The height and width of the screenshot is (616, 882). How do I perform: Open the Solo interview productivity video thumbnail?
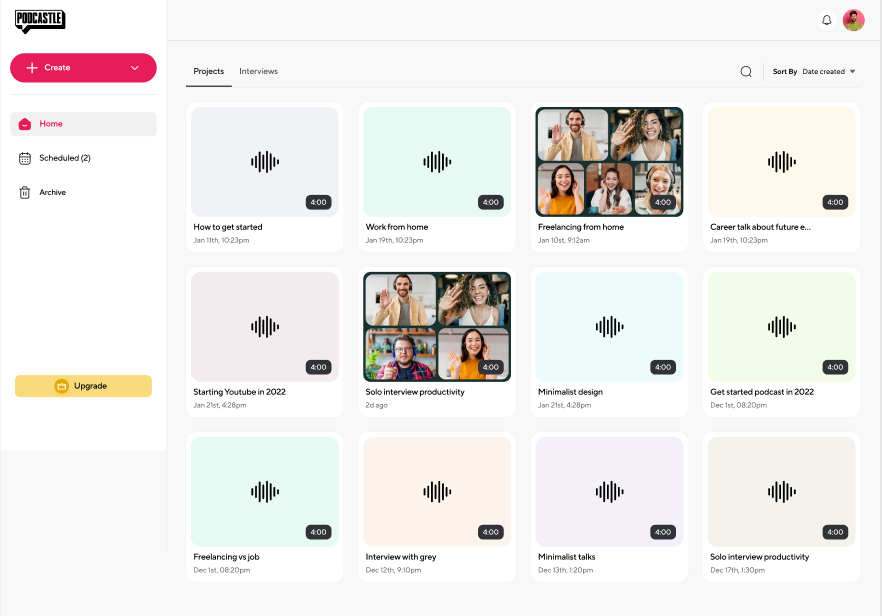pos(436,325)
